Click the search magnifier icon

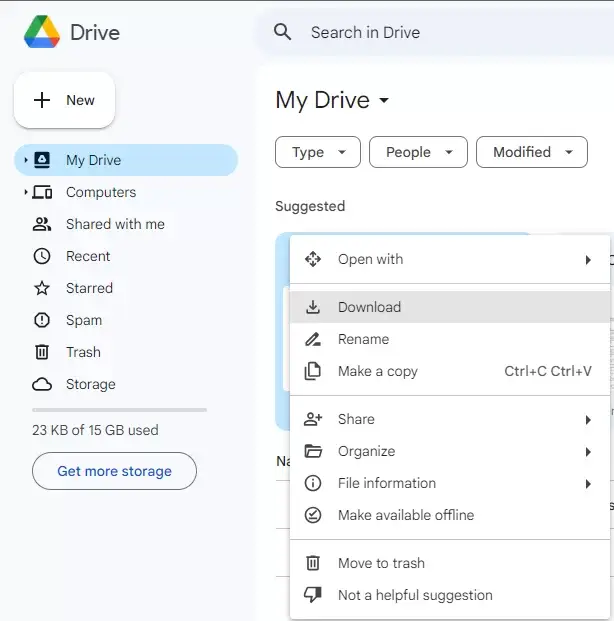[x=282, y=32]
